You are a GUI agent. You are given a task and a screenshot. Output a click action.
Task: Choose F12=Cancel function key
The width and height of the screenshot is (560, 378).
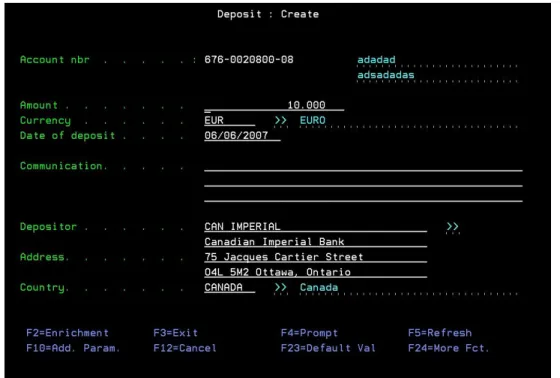185,348
